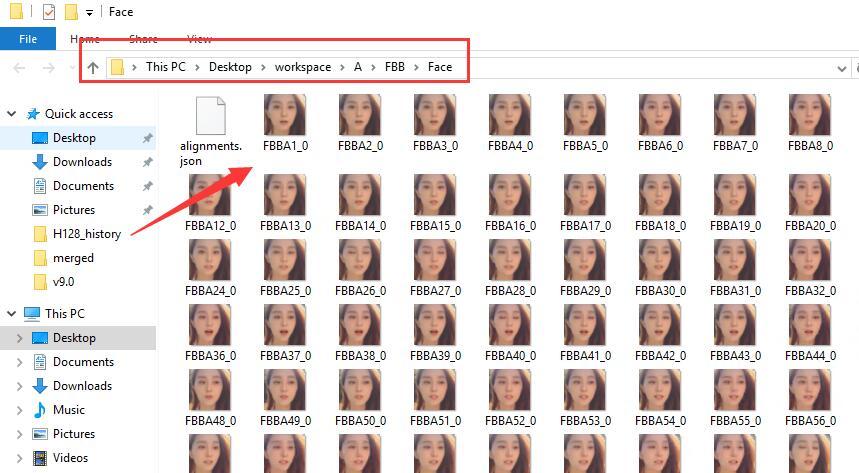
Task: Click folder A in the address path
Action: click(x=358, y=67)
